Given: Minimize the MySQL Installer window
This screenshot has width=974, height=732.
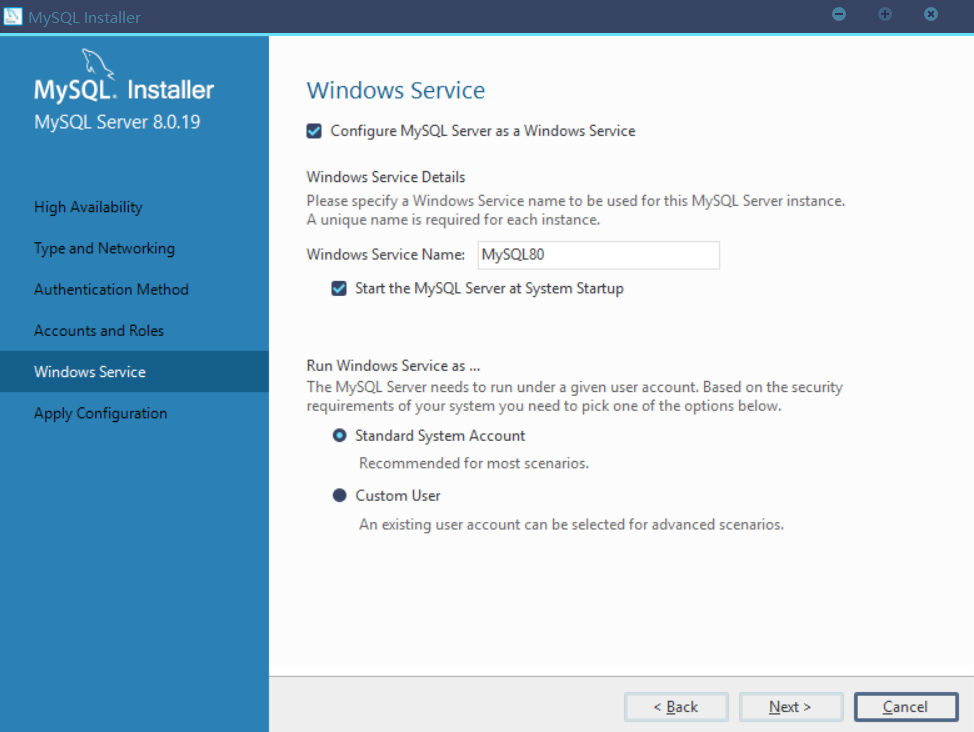Looking at the screenshot, I should click(x=839, y=14).
